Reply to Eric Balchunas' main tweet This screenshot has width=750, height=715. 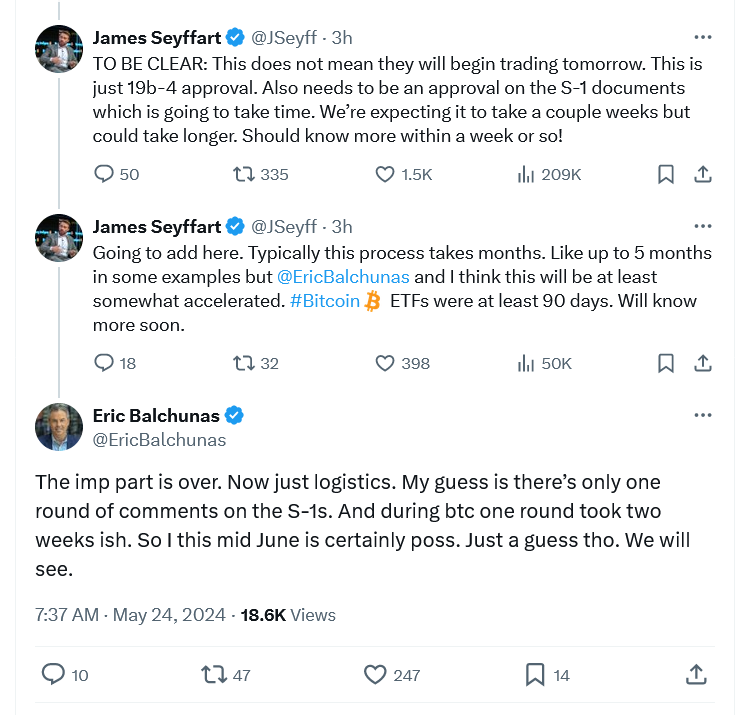[53, 675]
